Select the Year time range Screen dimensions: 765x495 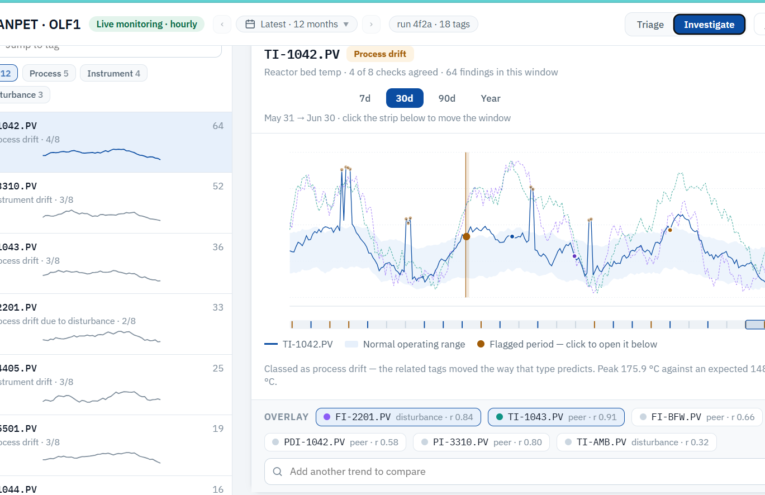tap(490, 99)
